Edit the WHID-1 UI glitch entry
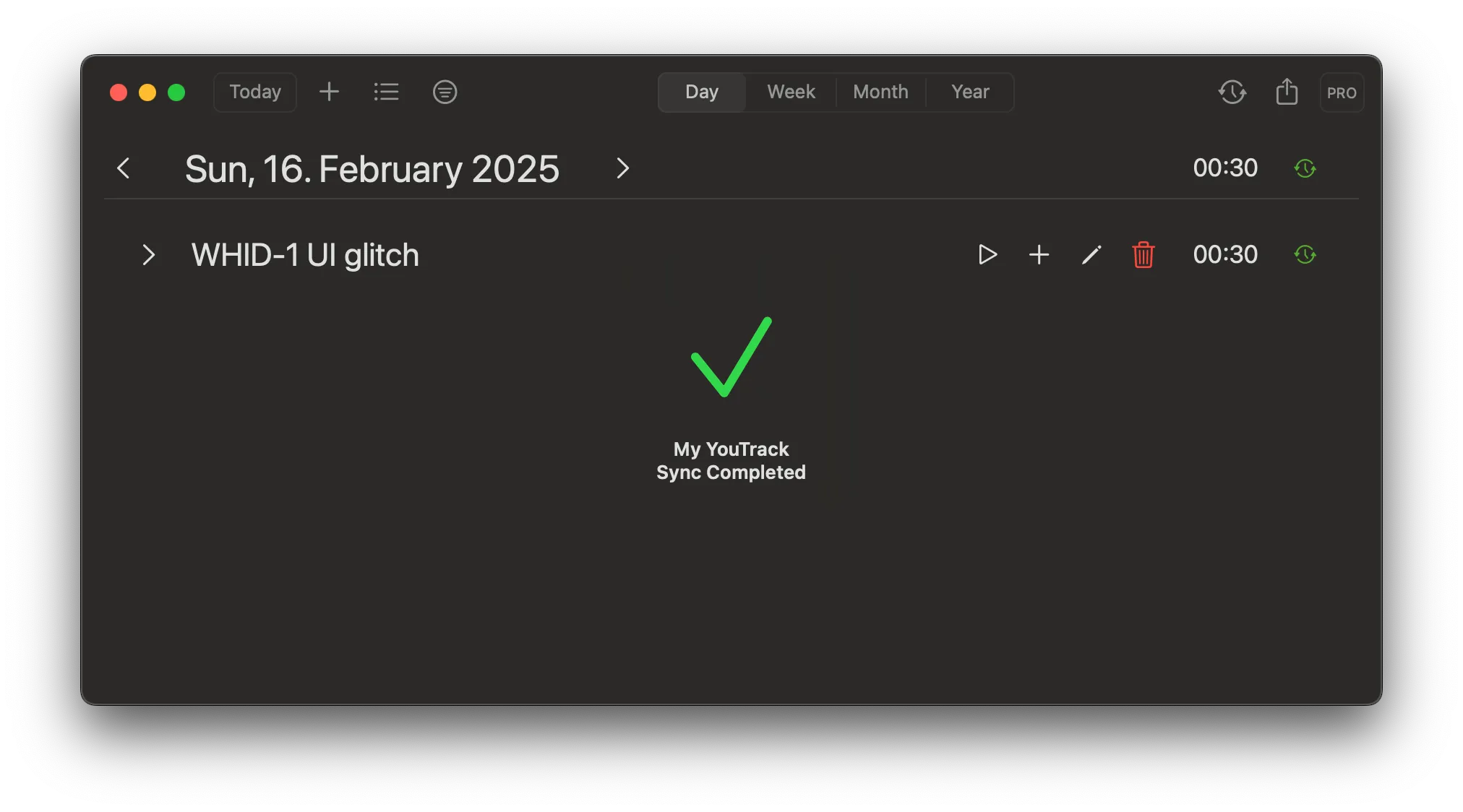This screenshot has width=1463, height=812. pos(1091,254)
